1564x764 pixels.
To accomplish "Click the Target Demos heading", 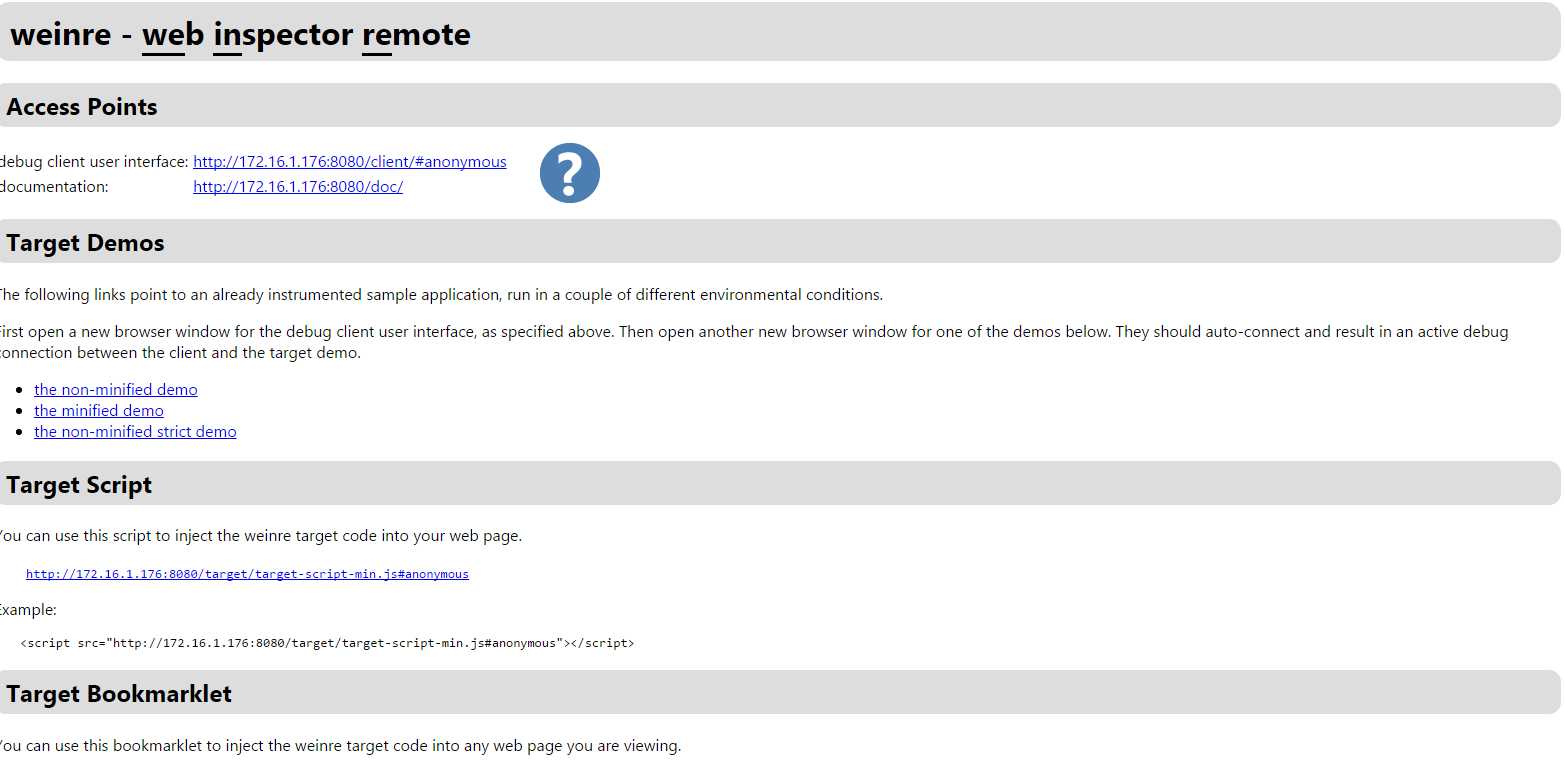I will (85, 242).
